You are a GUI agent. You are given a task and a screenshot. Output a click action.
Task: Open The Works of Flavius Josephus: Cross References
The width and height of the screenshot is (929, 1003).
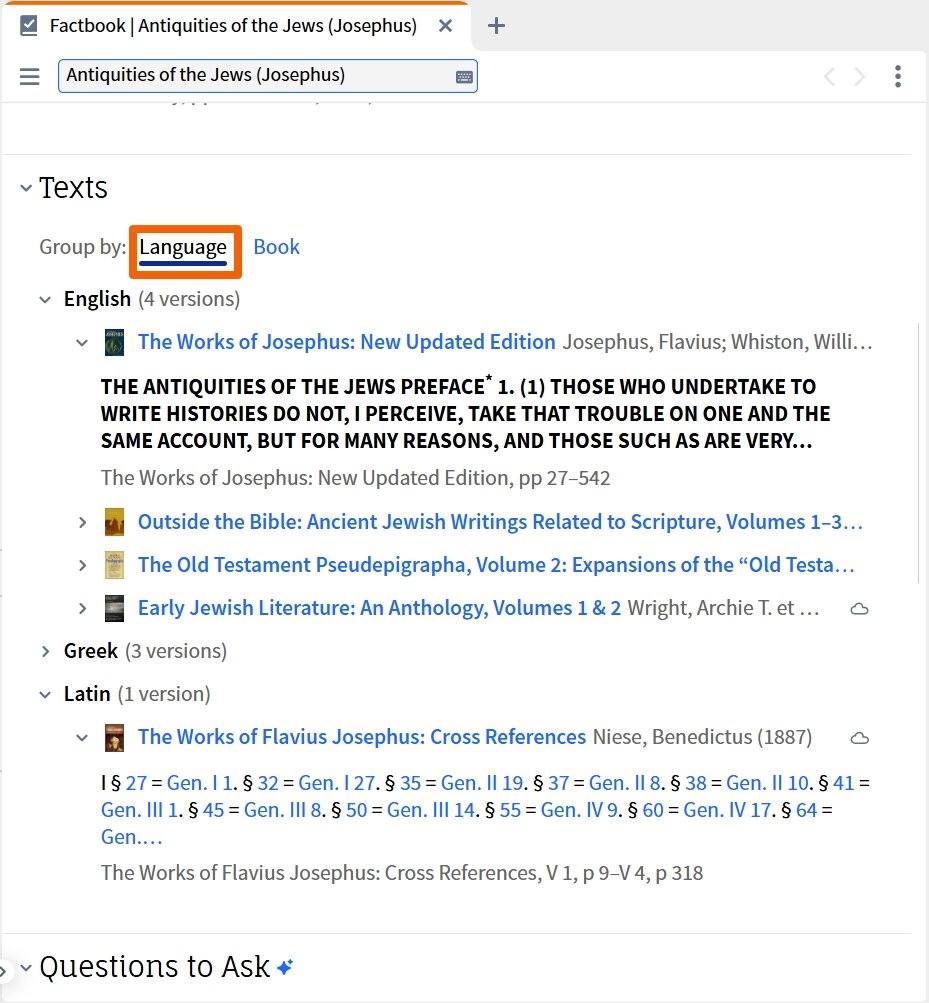362,737
